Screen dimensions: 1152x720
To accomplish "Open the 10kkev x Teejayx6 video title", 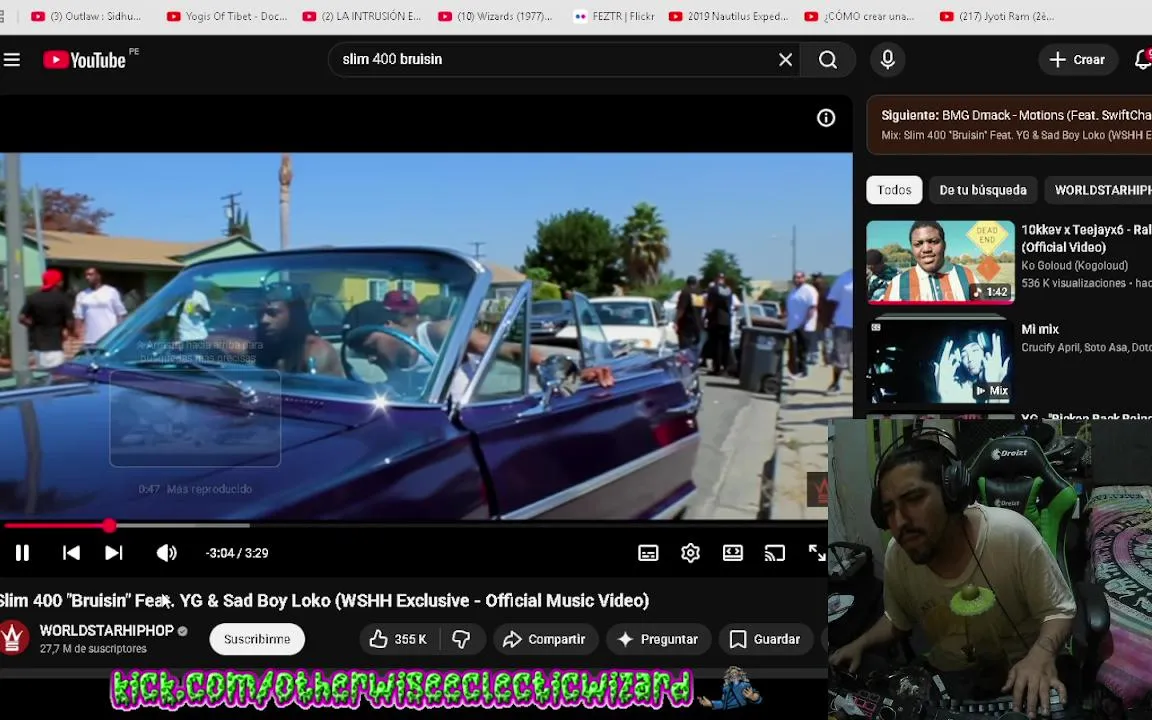I will [1086, 238].
